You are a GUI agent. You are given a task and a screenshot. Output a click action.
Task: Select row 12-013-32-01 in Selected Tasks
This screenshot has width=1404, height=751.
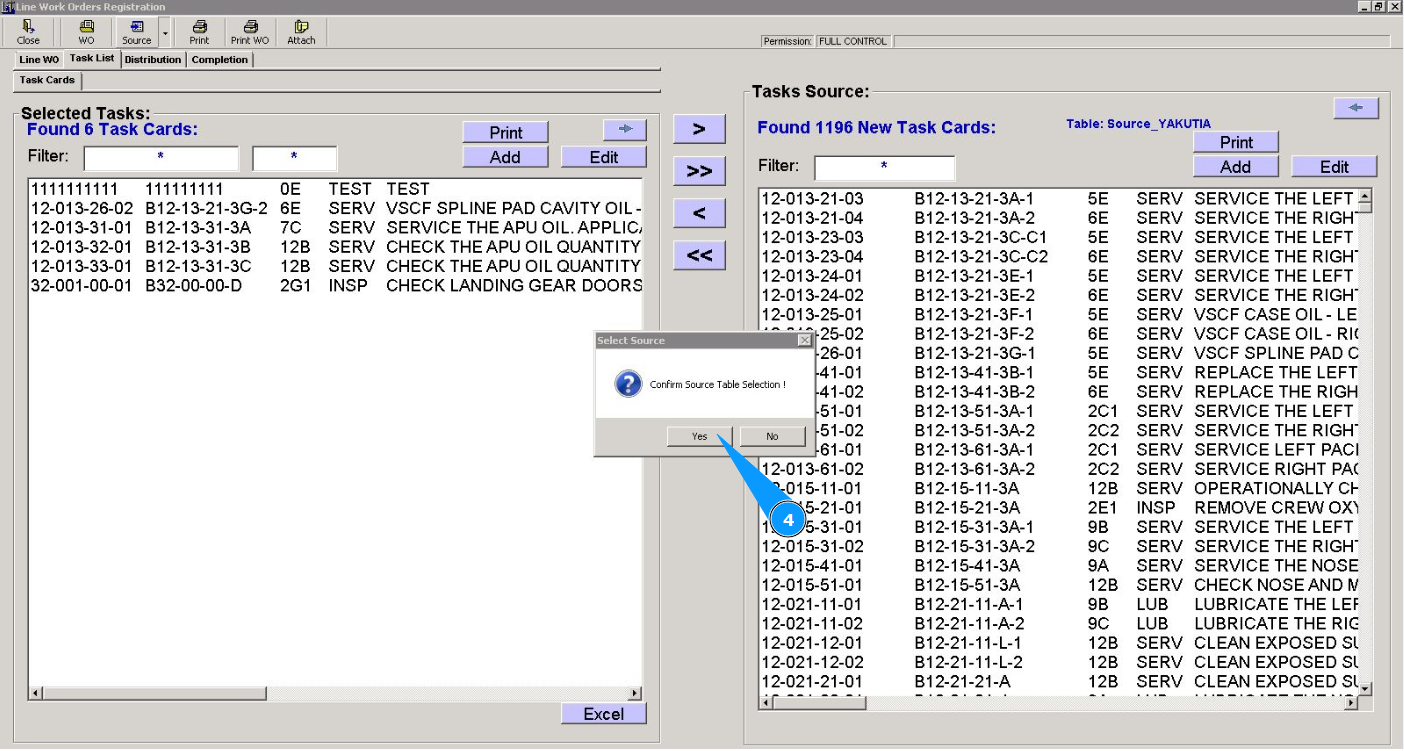(335, 247)
